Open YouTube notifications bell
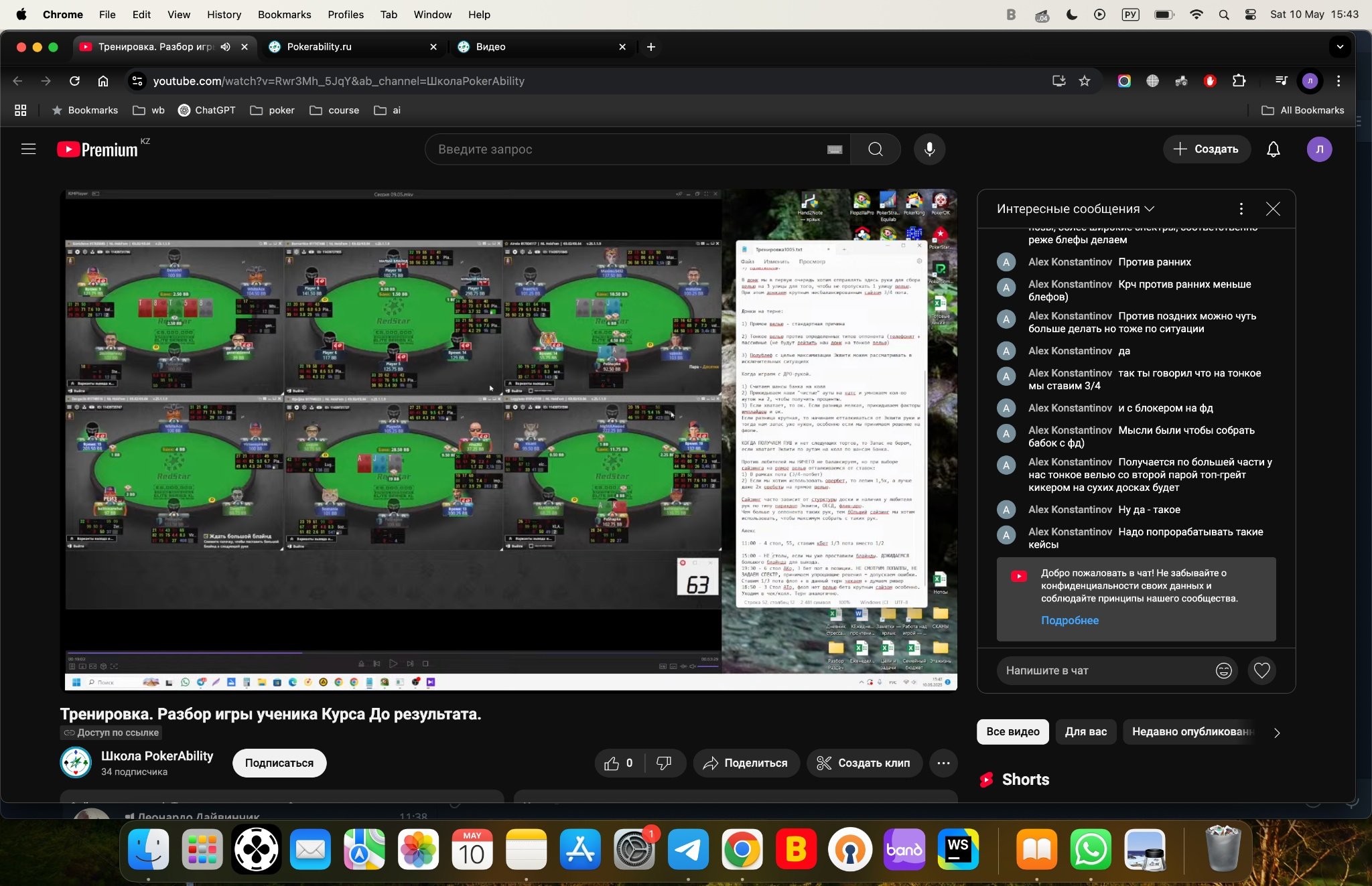Image resolution: width=1372 pixels, height=886 pixels. (1273, 149)
